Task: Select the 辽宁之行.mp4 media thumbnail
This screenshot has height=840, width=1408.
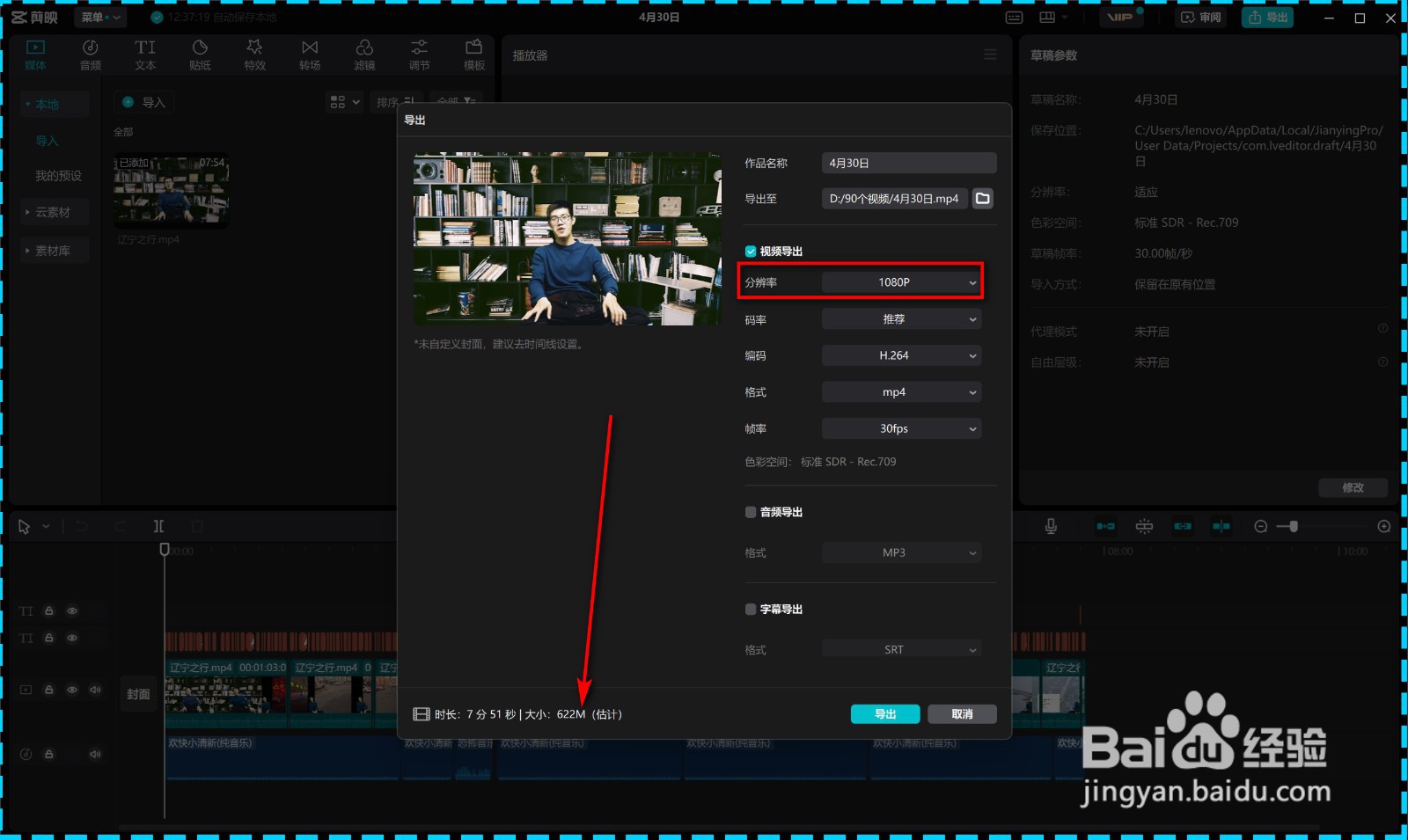Action: 172,192
